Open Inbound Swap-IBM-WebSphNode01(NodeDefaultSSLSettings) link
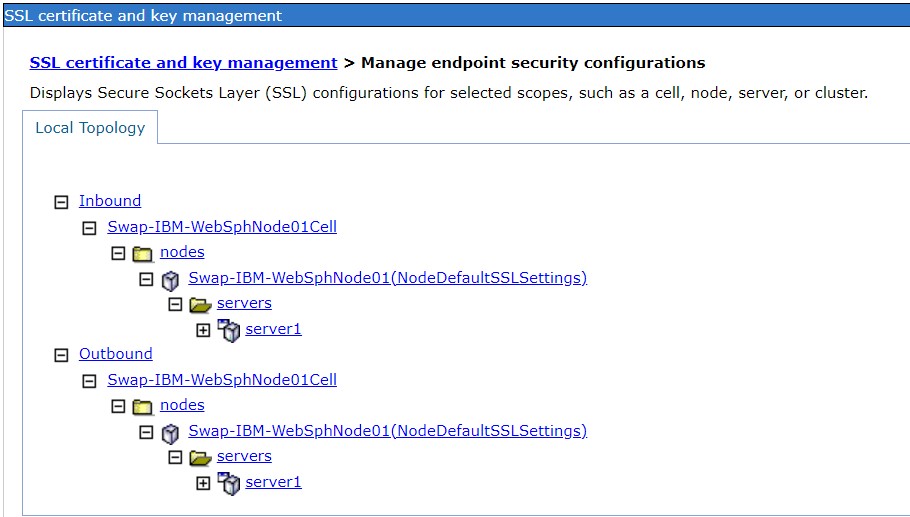This screenshot has width=910, height=517. tap(388, 278)
